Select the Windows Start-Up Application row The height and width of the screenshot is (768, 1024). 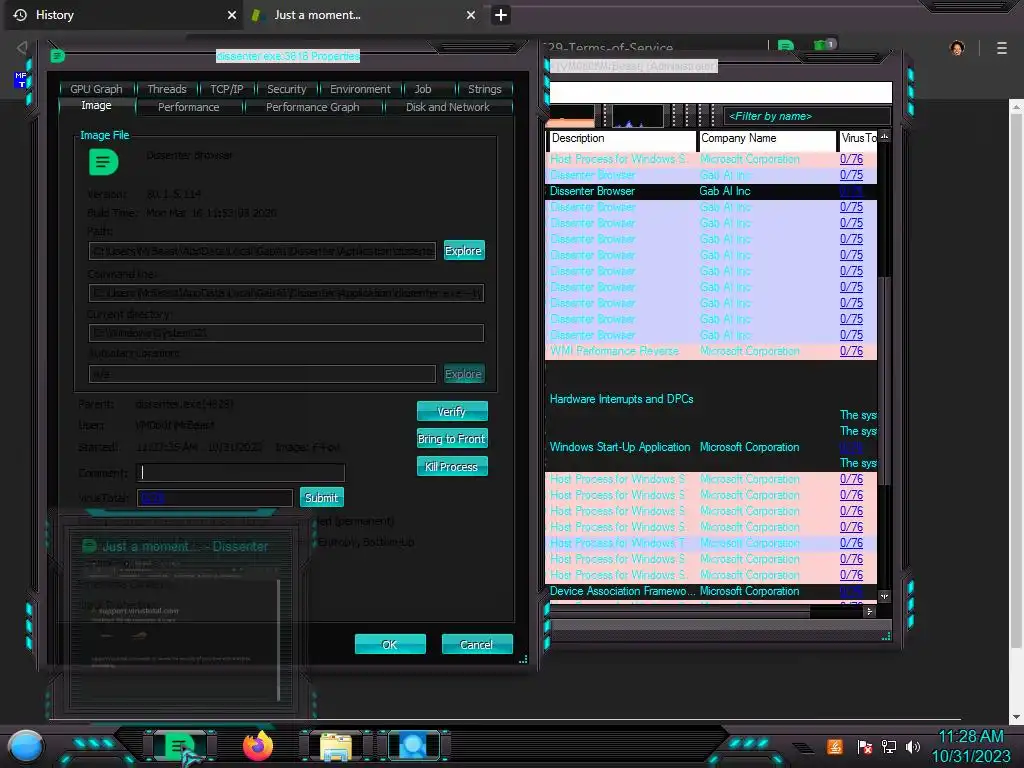pos(711,447)
